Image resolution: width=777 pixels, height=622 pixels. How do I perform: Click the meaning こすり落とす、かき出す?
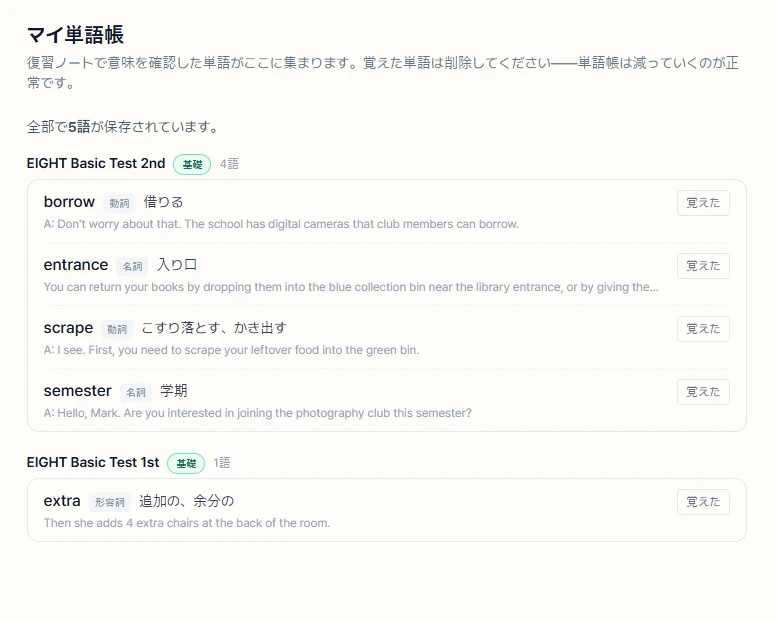click(x=214, y=328)
